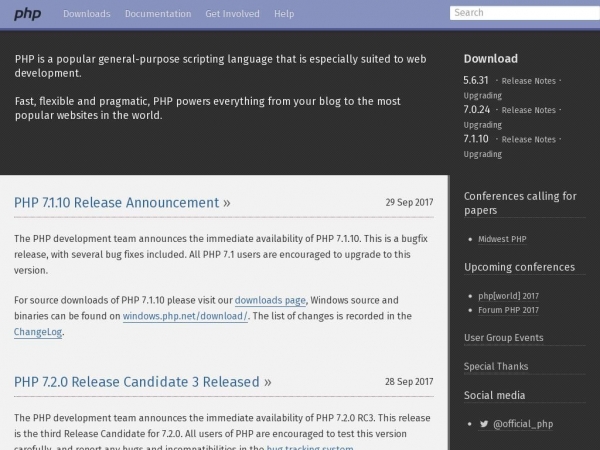Open Release Notes for 5.6.31
This screenshot has width=600, height=450.
pyautogui.click(x=528, y=81)
